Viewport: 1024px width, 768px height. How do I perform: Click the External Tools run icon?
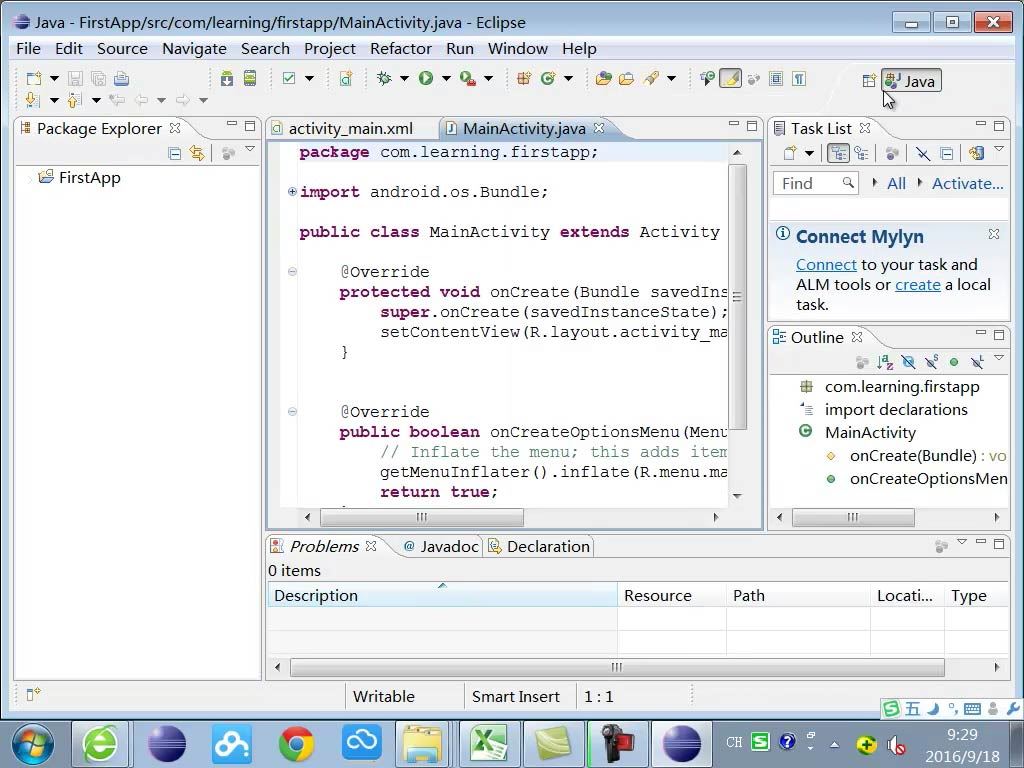pyautogui.click(x=468, y=79)
